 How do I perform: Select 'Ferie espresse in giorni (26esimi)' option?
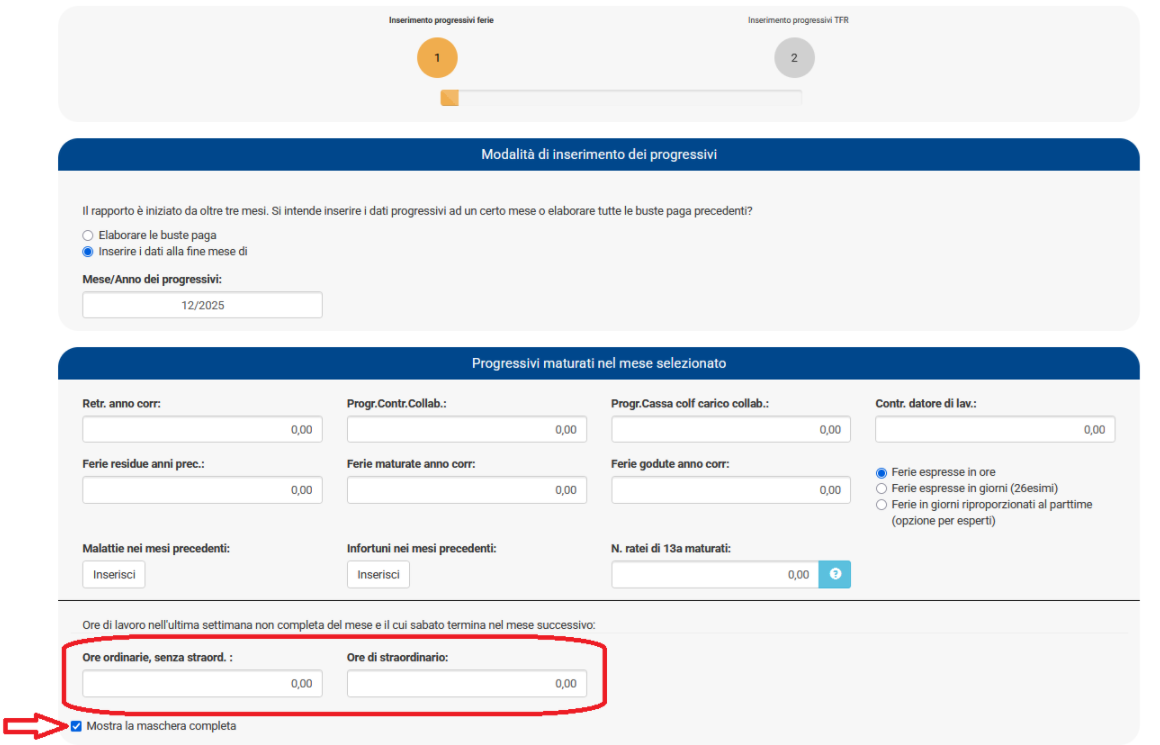pyautogui.click(x=881, y=488)
